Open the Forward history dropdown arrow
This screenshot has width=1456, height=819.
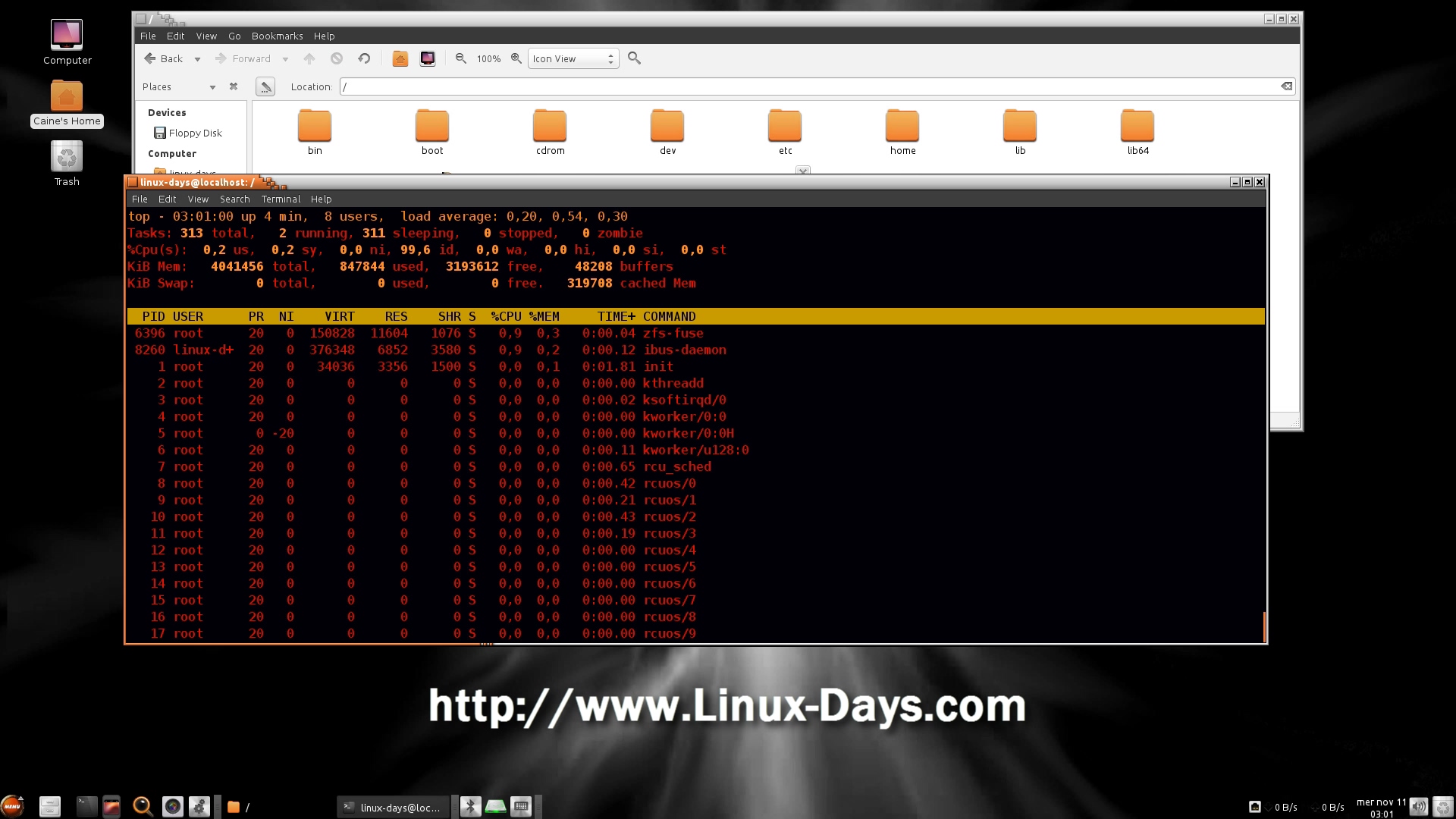285,59
